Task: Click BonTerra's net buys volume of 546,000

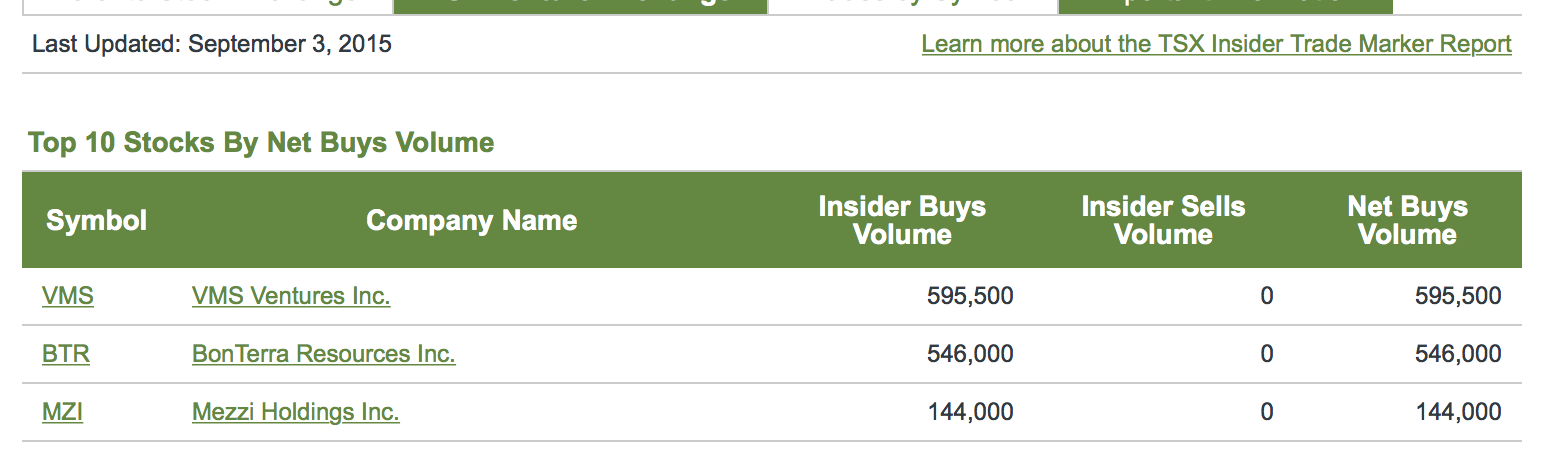Action: 1458,354
